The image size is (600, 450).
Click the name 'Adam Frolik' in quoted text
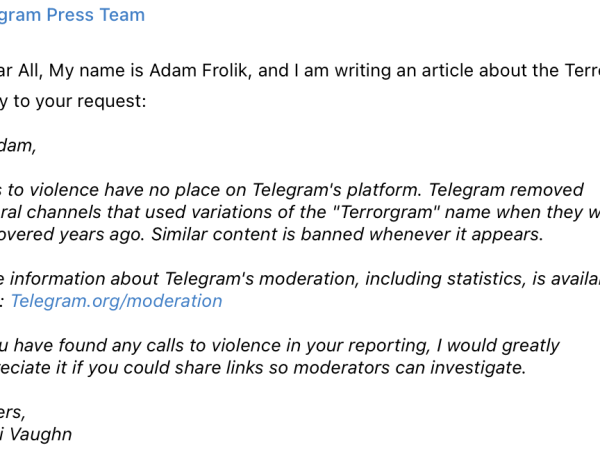pyautogui.click(x=200, y=70)
